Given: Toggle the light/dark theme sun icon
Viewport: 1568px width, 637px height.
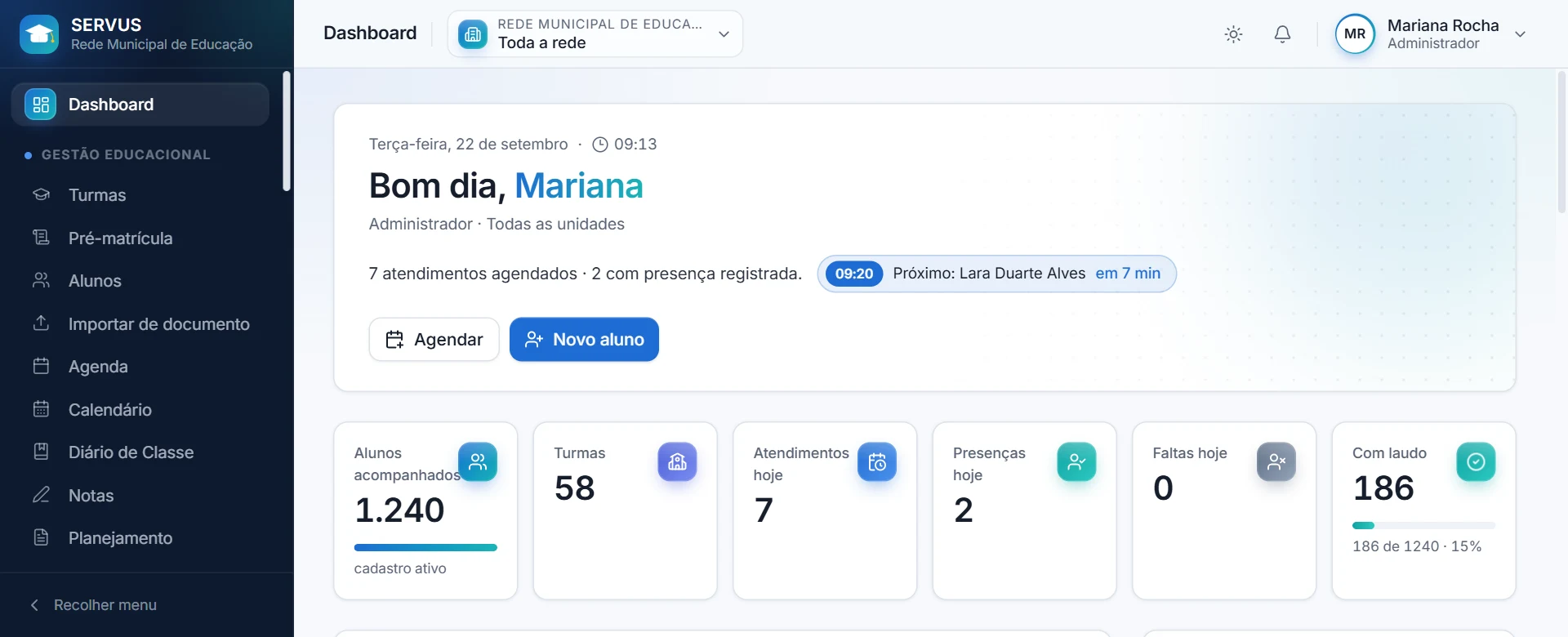Looking at the screenshot, I should click(1233, 34).
